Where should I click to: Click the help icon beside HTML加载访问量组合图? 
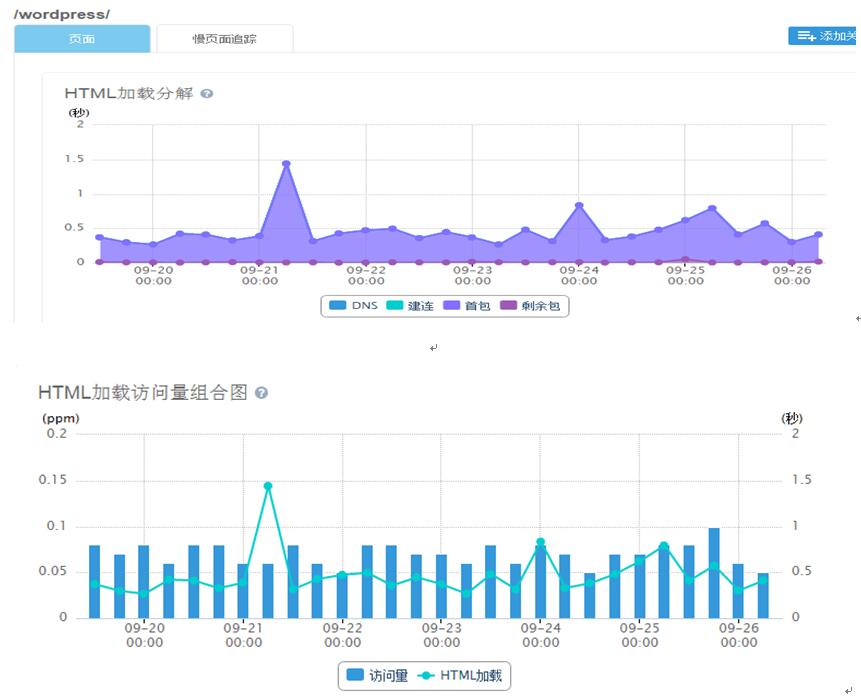tap(263, 394)
